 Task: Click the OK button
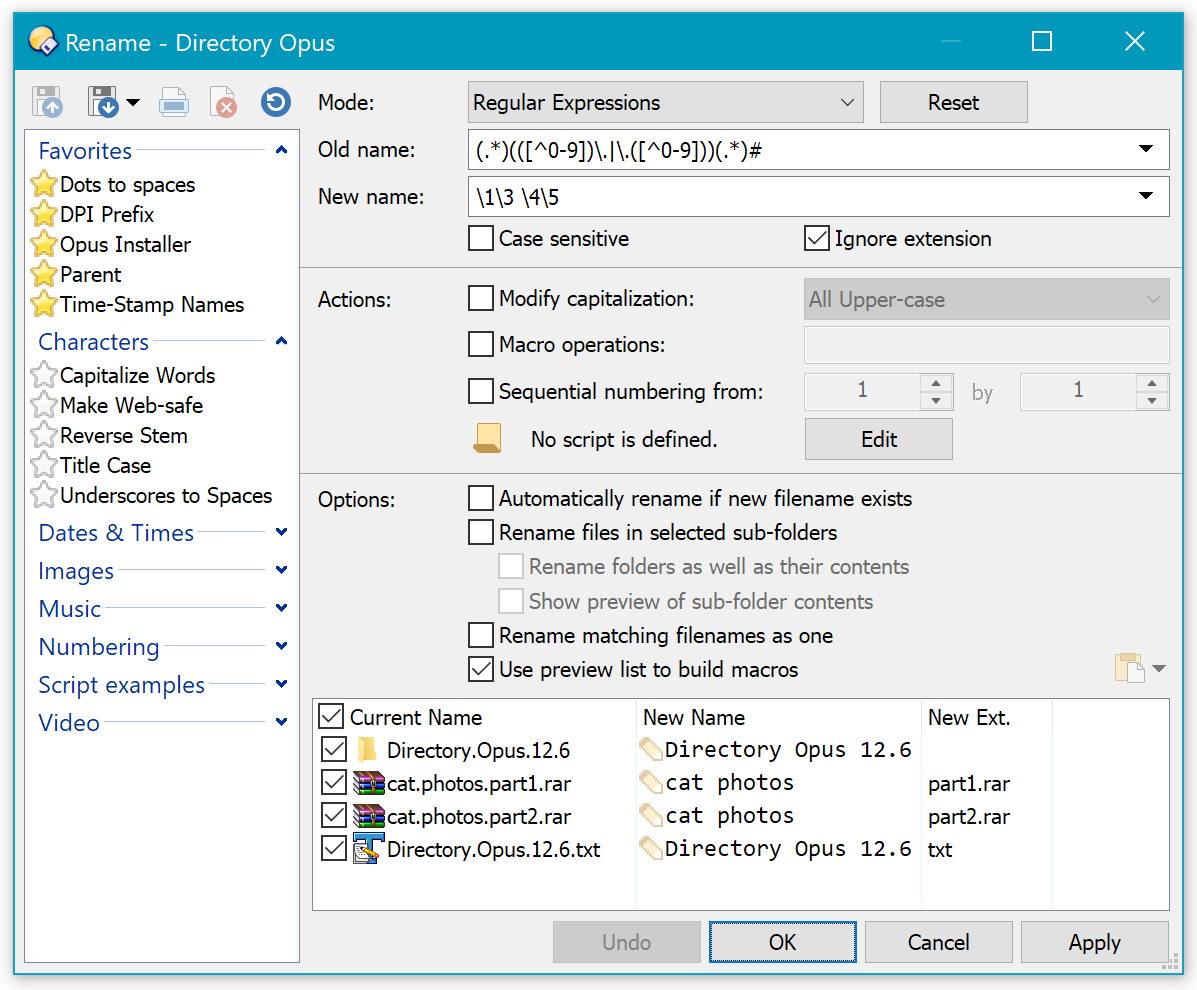[x=782, y=942]
